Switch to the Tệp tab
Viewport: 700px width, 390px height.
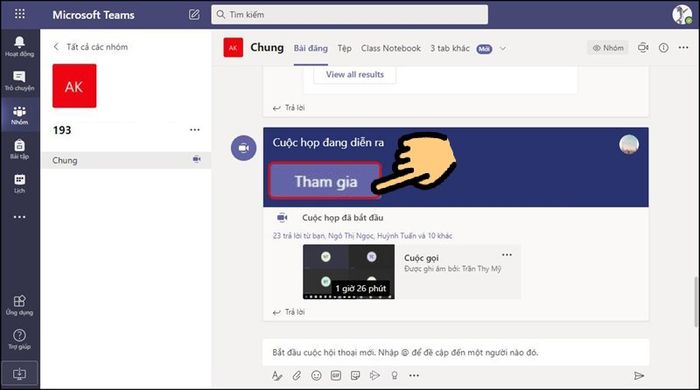tap(344, 48)
